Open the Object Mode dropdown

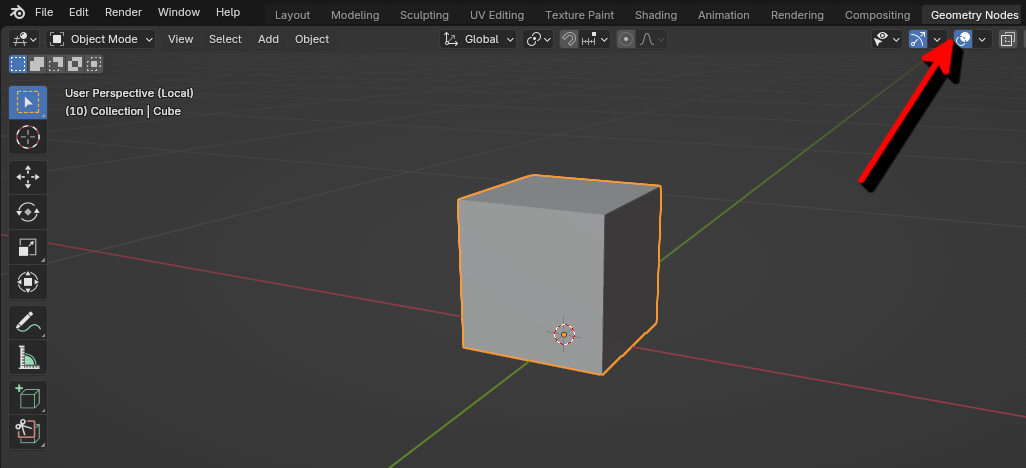[x=101, y=39]
